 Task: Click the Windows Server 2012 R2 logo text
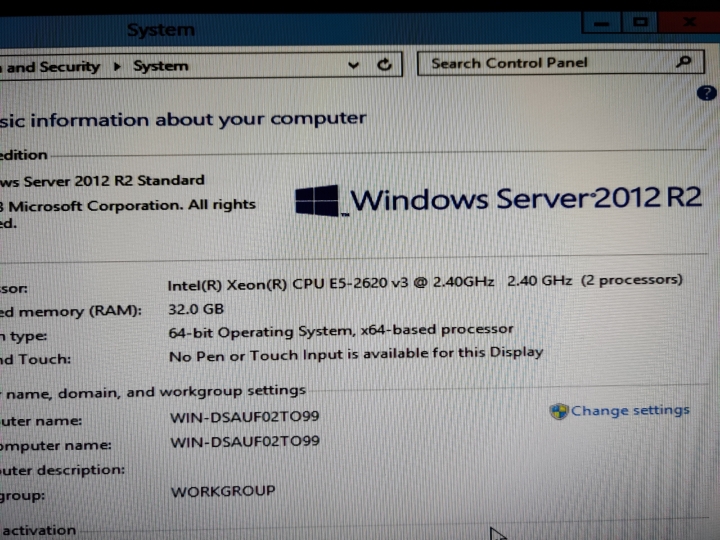526,199
